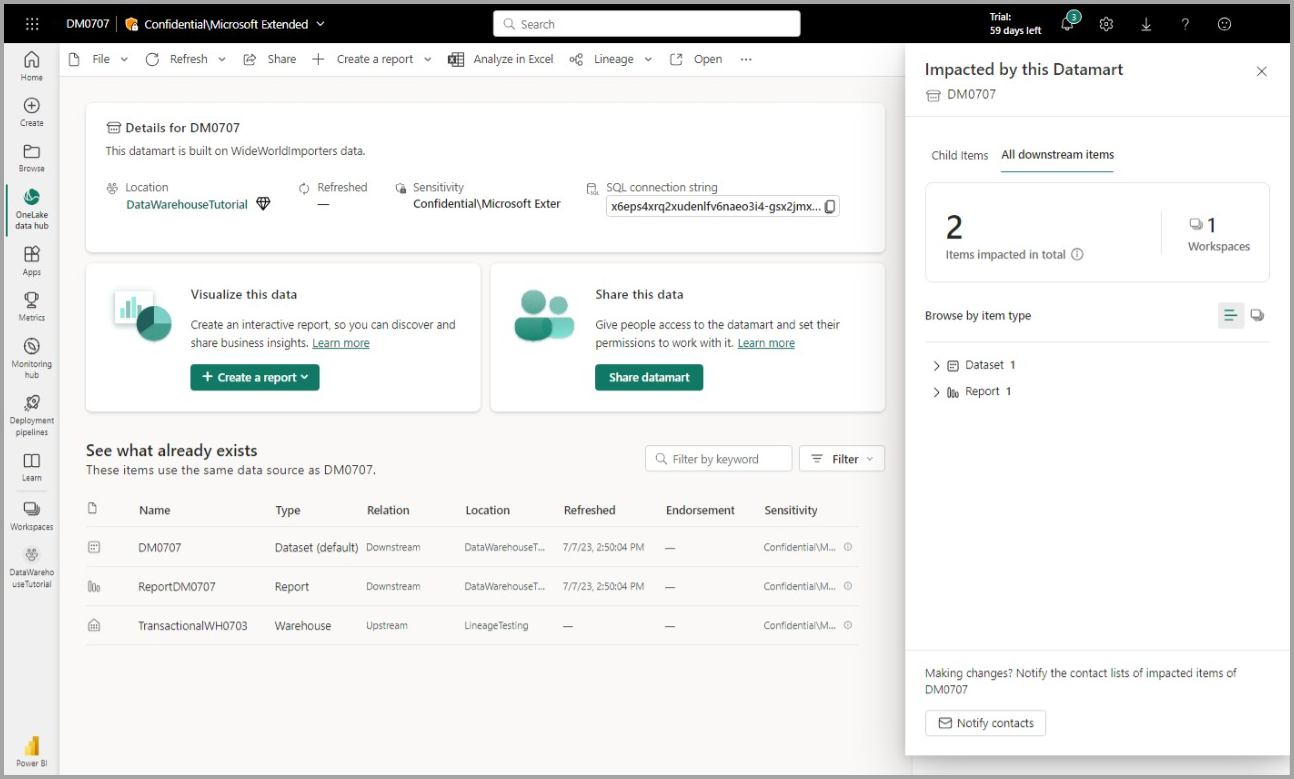Click the SQL connection string field
This screenshot has height=779, width=1294.
coord(722,207)
